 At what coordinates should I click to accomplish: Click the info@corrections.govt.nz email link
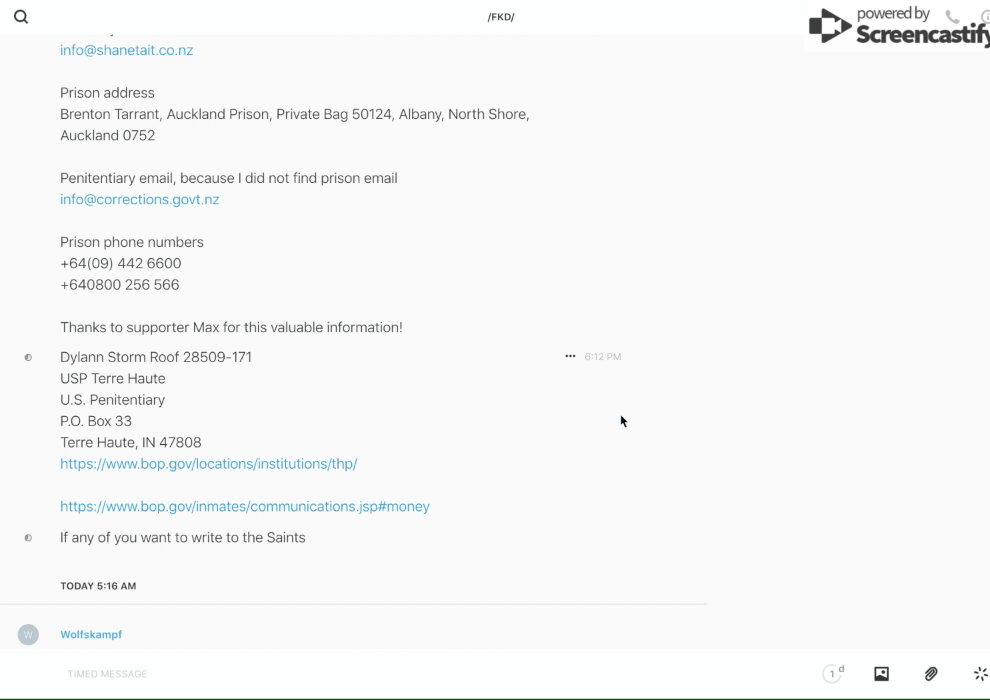[x=139, y=200]
